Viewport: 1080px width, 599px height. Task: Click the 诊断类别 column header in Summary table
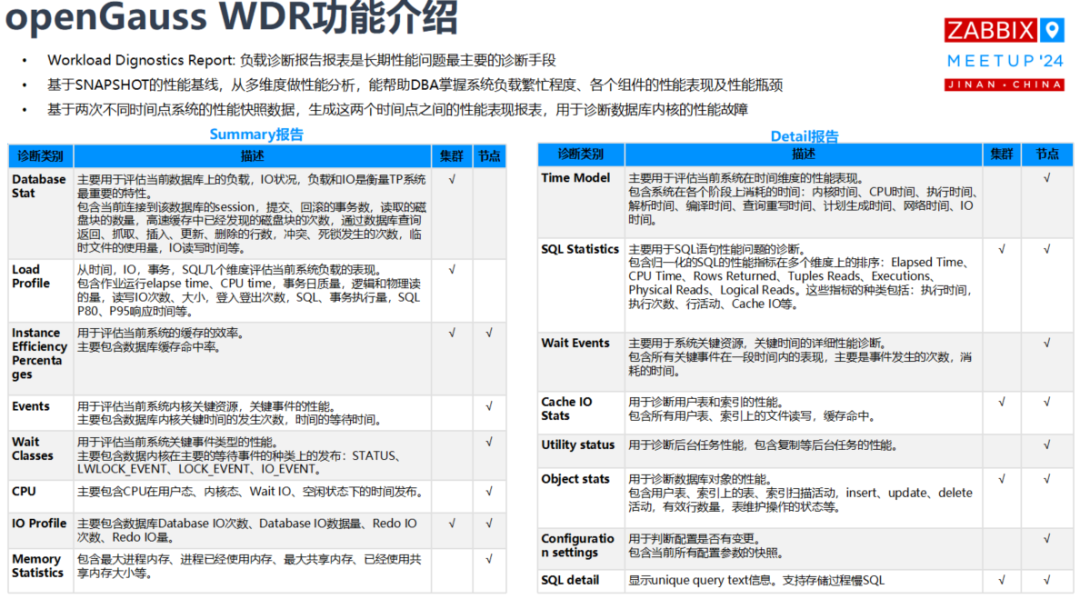[38, 155]
